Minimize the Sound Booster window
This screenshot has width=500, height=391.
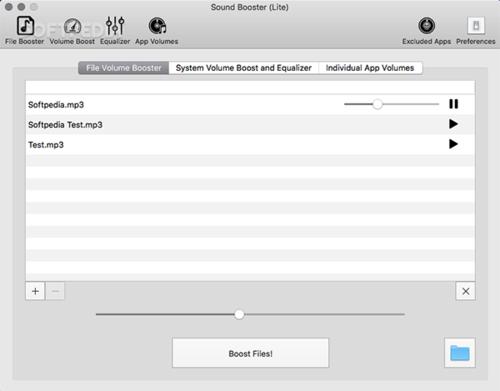21,7
